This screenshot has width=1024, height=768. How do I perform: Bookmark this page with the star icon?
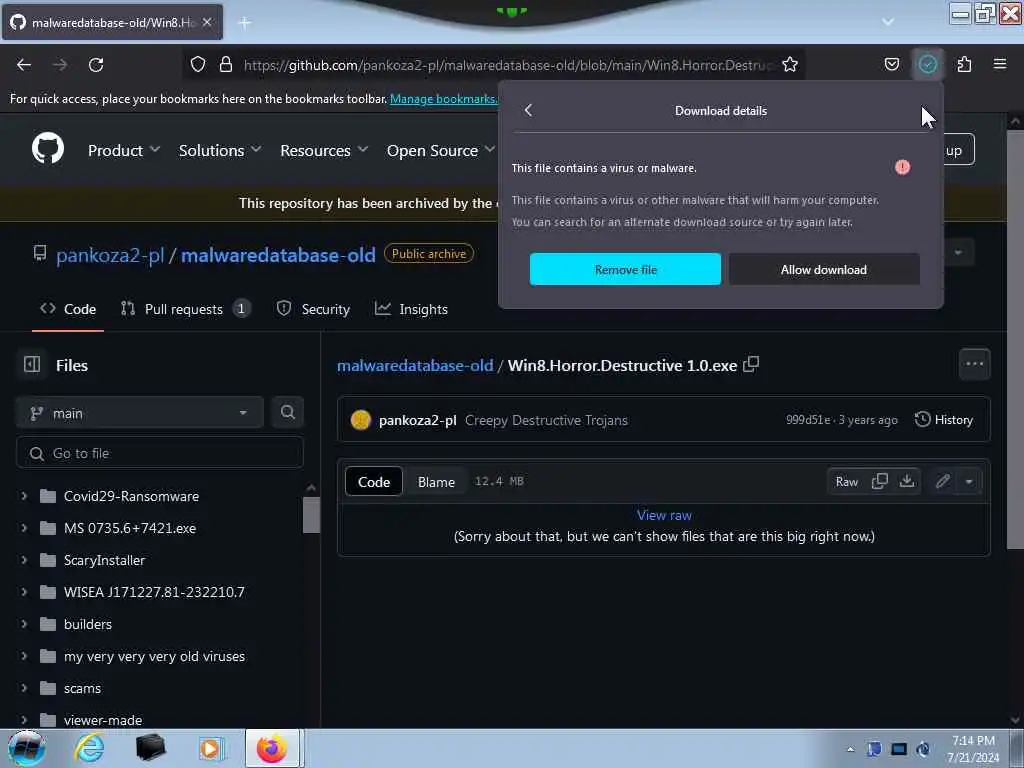coord(790,64)
